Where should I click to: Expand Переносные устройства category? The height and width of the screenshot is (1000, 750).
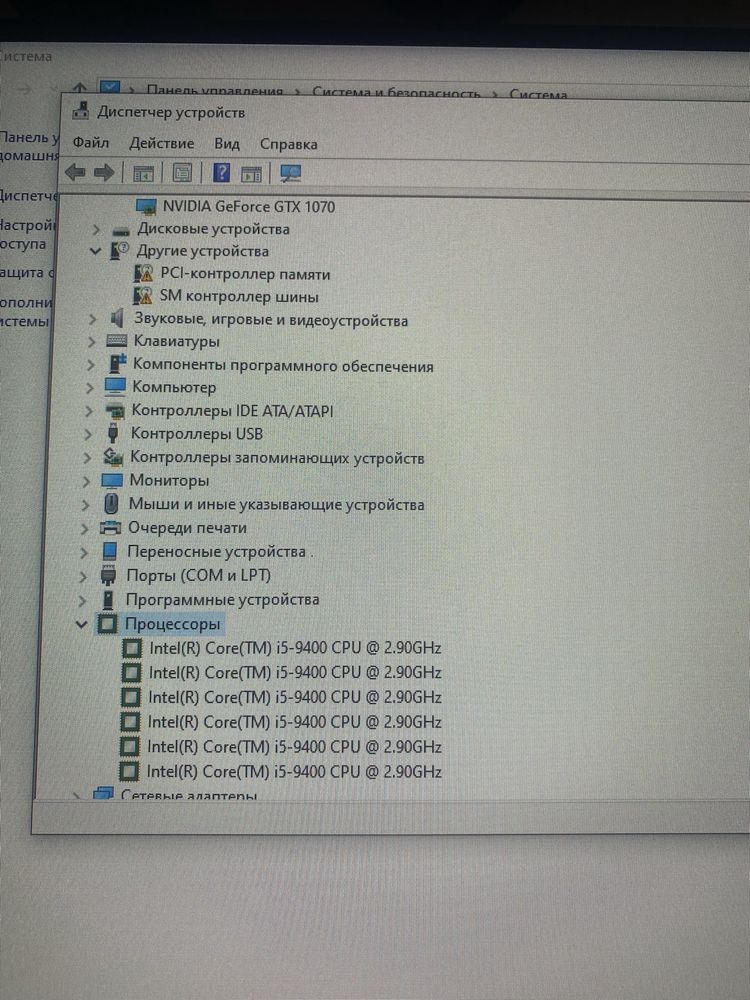tap(84, 552)
